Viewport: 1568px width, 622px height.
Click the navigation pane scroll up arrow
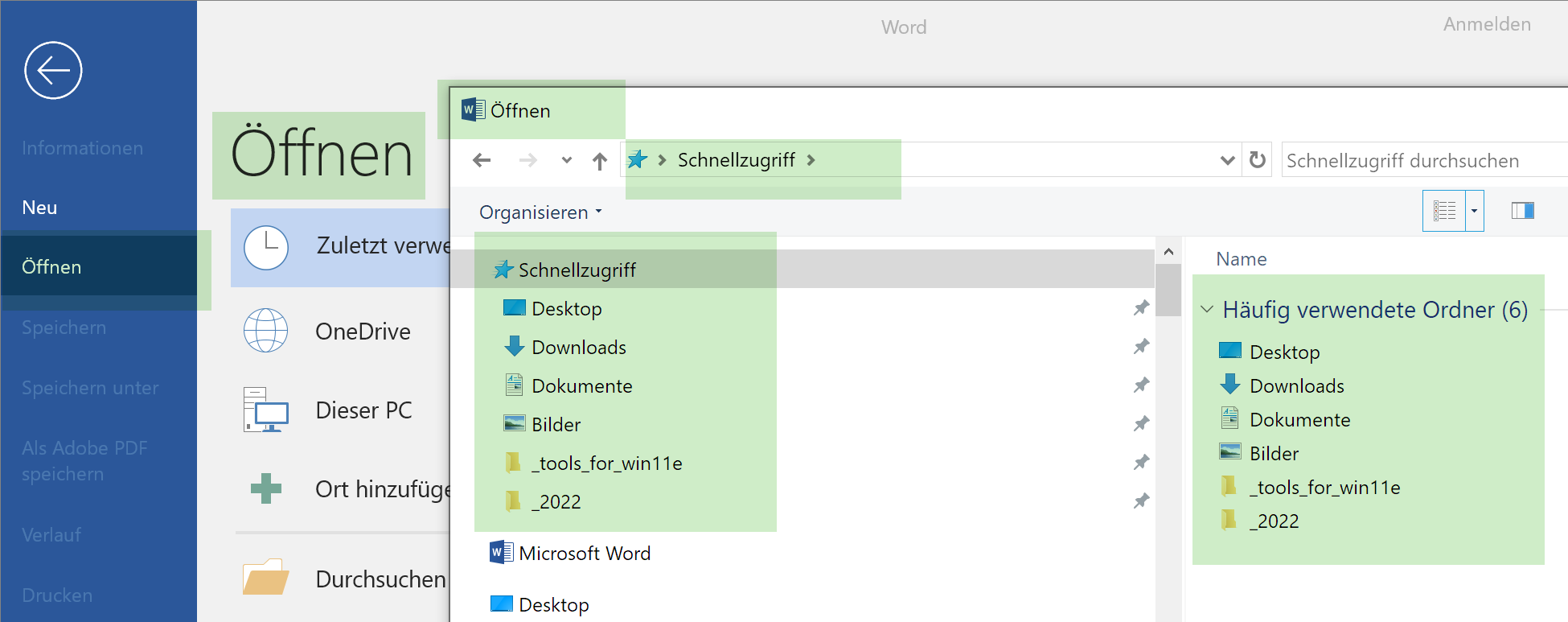pos(1168,252)
